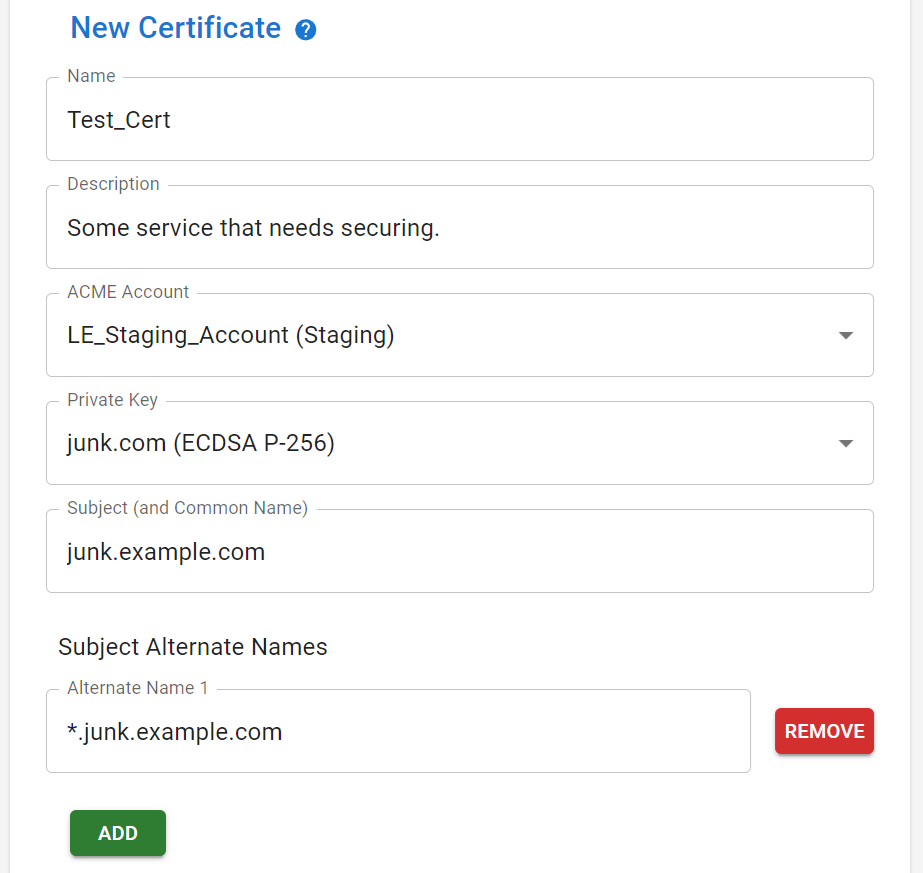The height and width of the screenshot is (873, 923).
Task: Click the Name field label
Action: 91,76
